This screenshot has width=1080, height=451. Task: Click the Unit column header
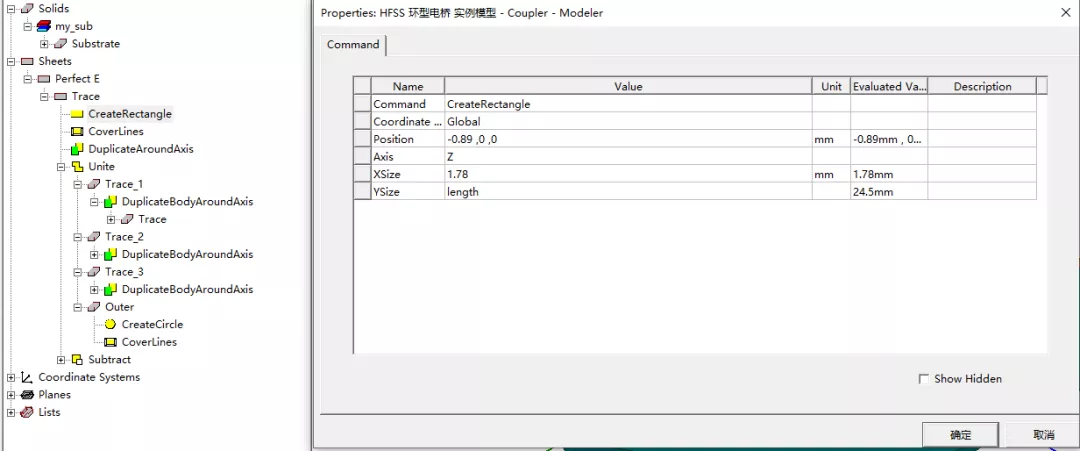click(831, 86)
